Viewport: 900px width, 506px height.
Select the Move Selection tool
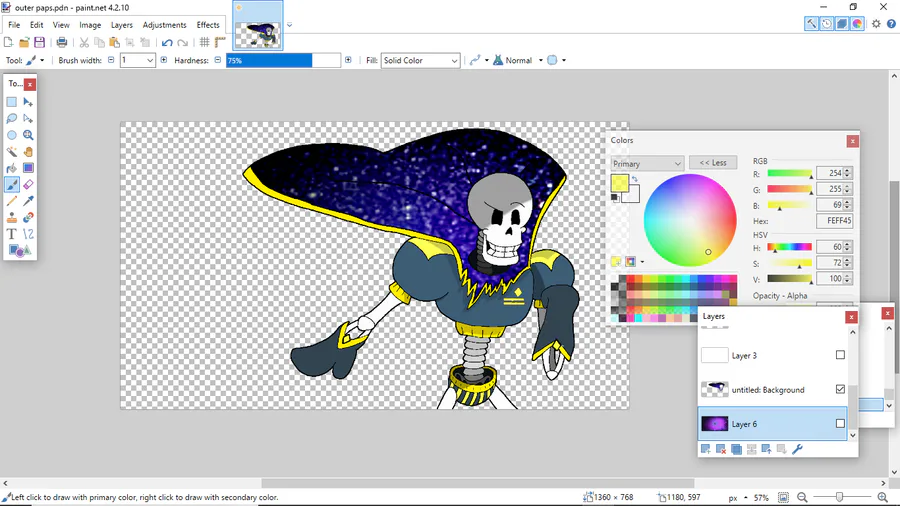pos(28,119)
